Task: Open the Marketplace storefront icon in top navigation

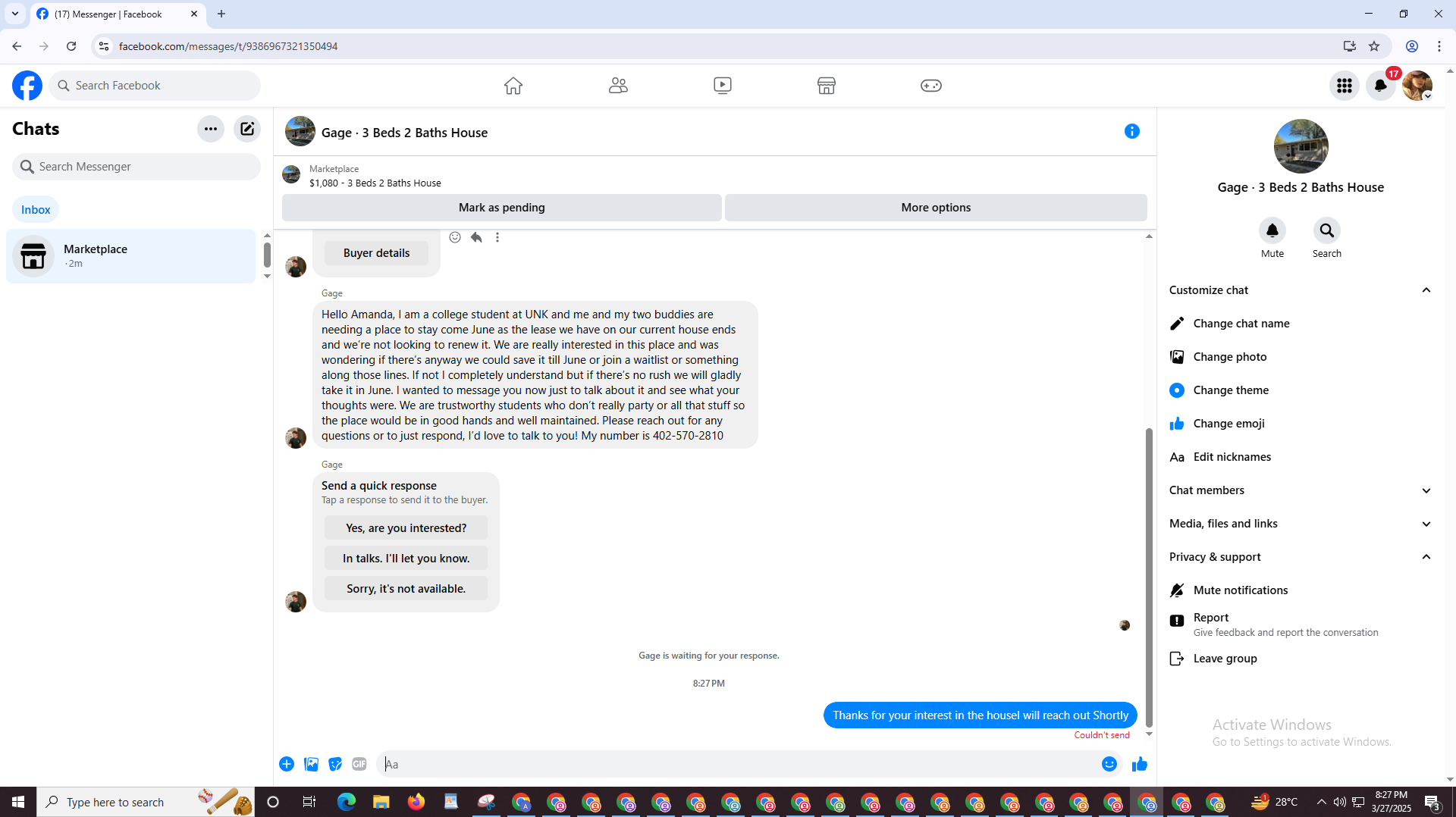Action: click(827, 86)
